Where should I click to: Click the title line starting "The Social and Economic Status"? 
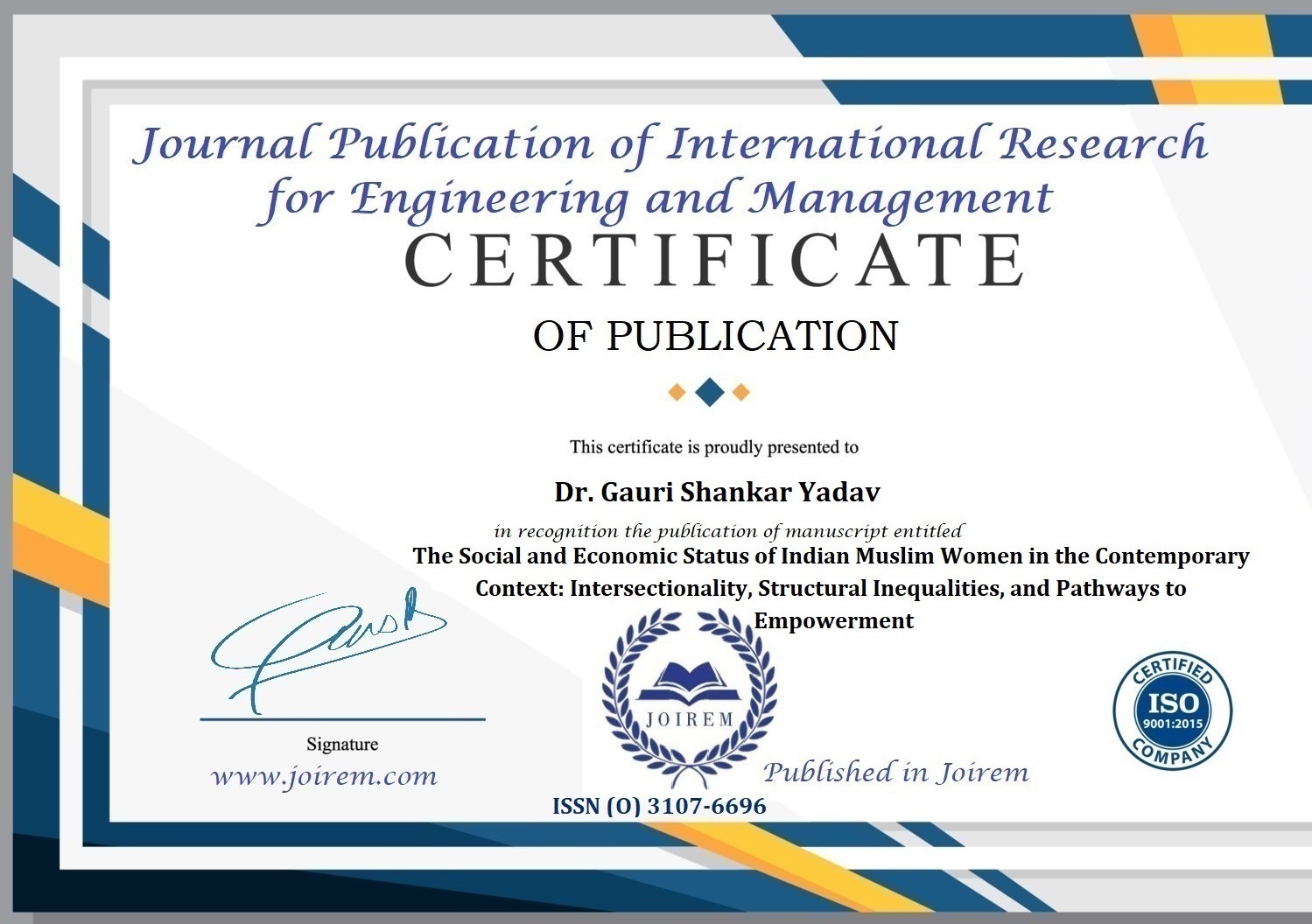click(831, 556)
